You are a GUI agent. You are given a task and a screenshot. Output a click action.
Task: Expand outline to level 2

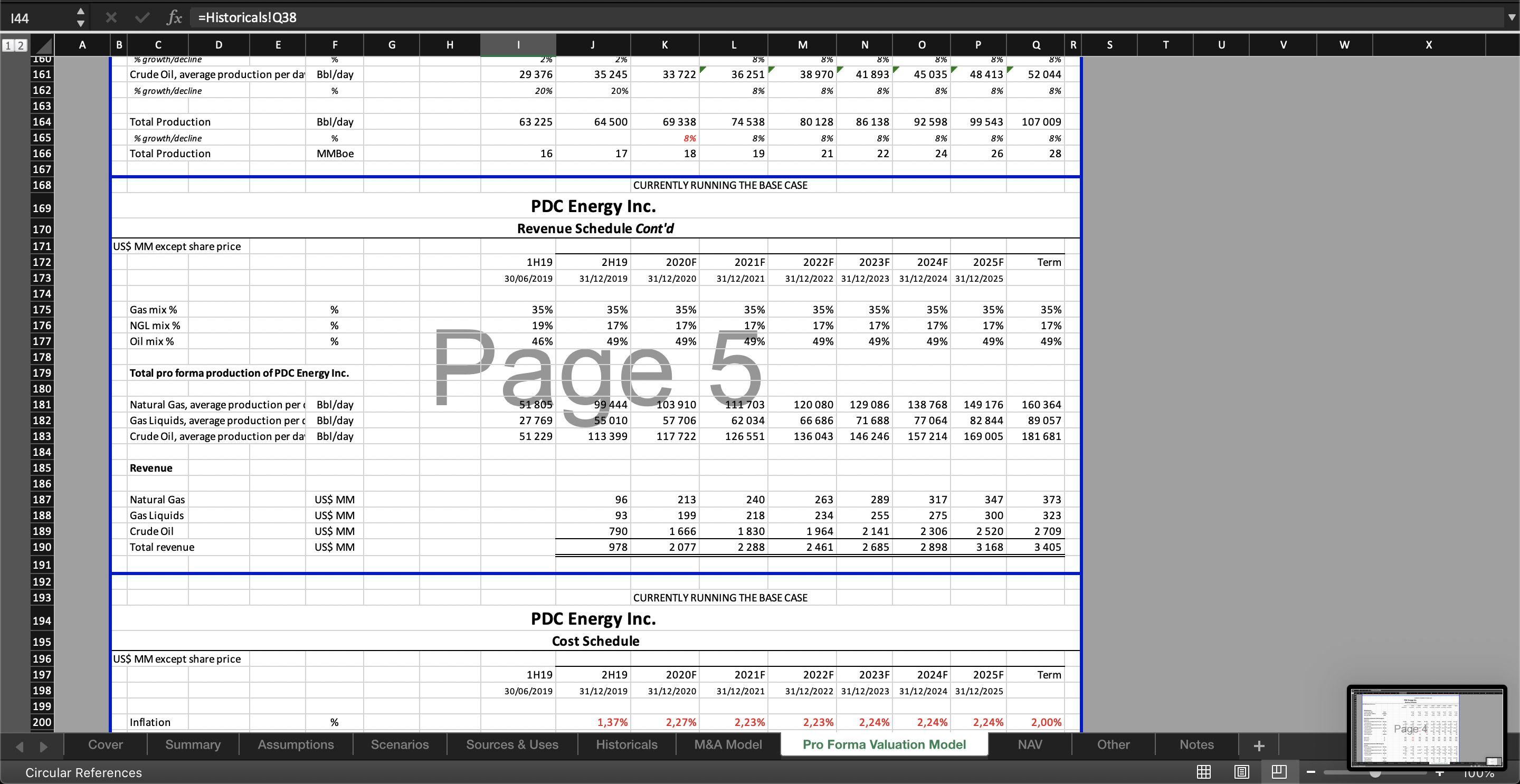(x=20, y=45)
